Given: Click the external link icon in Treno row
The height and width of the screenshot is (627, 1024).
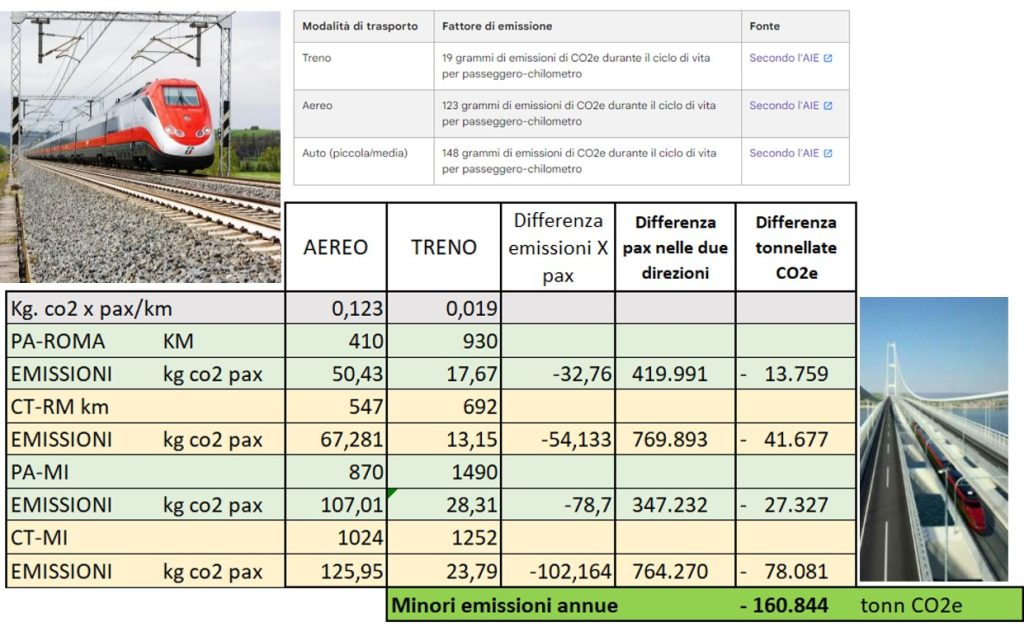Looking at the screenshot, I should click(828, 59).
